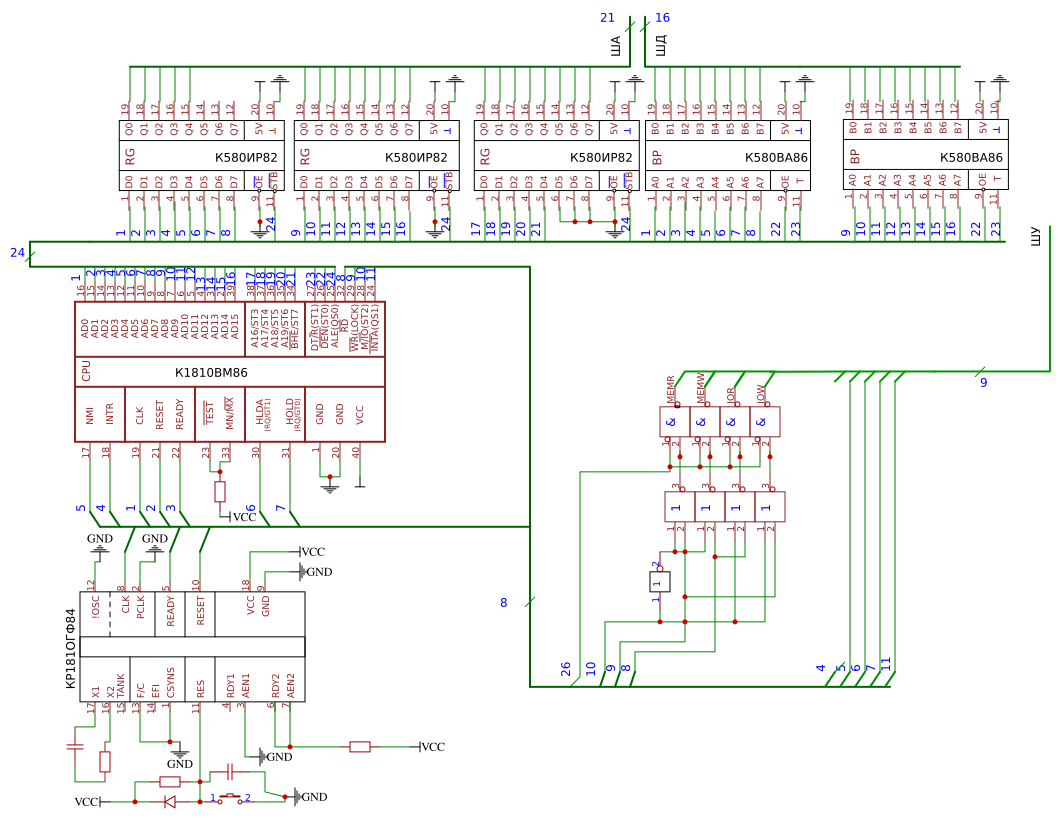Select the IOR AND gate symbol
This screenshot has width=1060, height=818.
[x=735, y=422]
